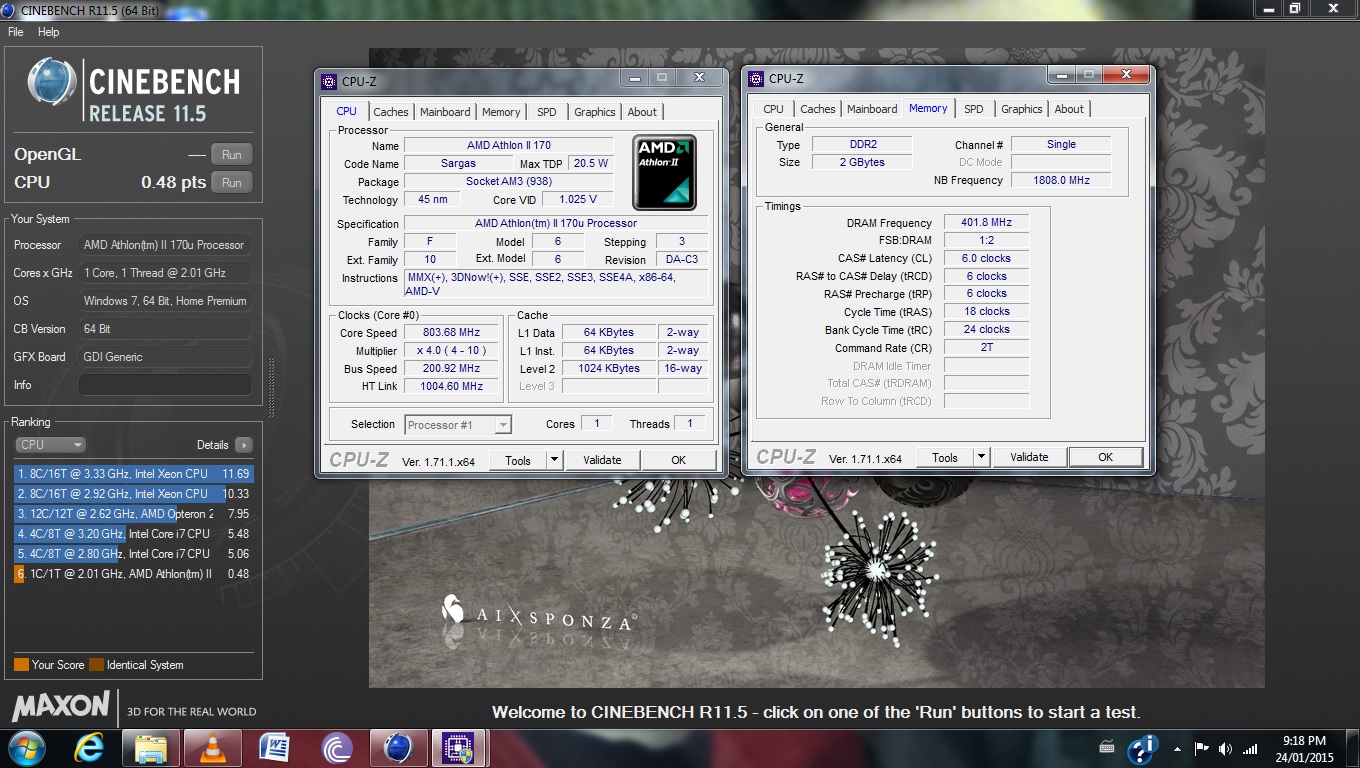Show hidden system tray icons

pyautogui.click(x=1177, y=748)
